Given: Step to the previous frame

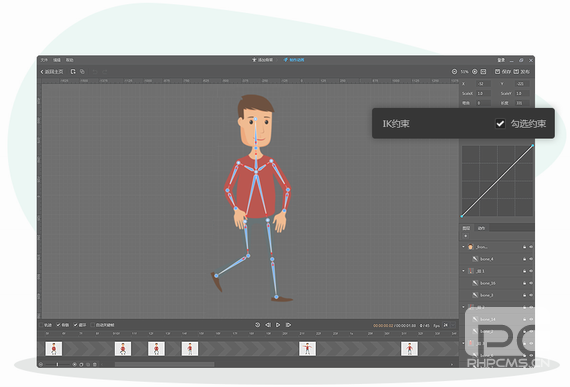Looking at the screenshot, I should 268,325.
